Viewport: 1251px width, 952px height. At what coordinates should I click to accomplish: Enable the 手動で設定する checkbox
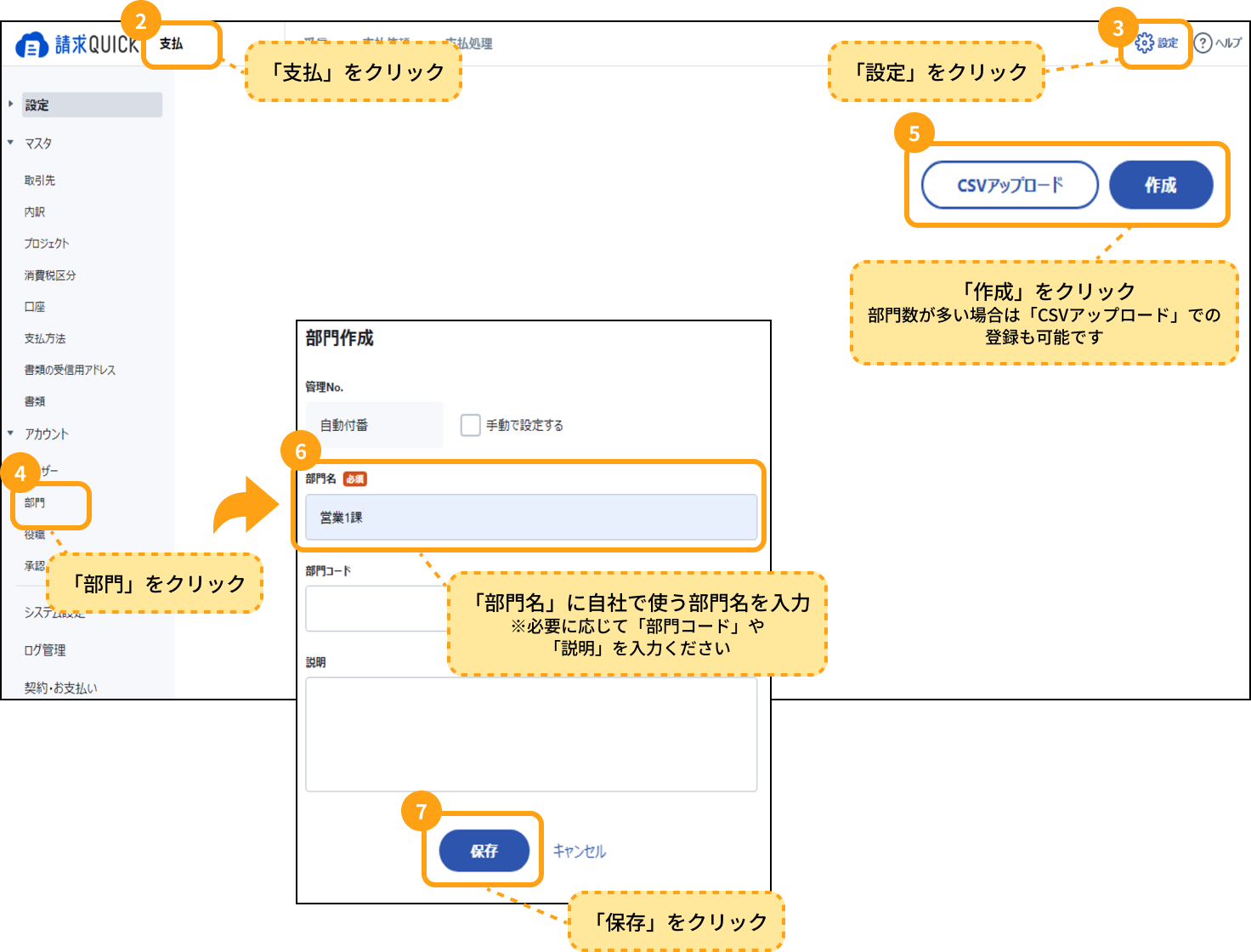[470, 425]
